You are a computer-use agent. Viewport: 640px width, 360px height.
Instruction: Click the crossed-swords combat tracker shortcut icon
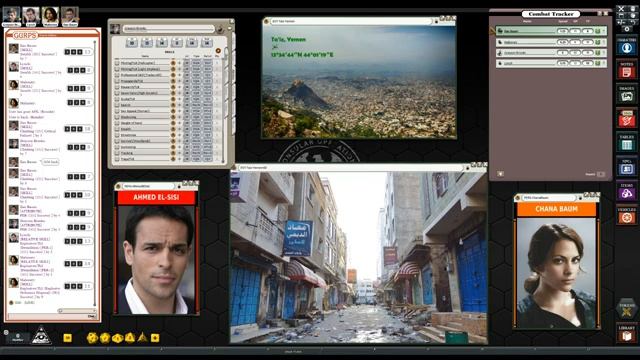[x=621, y=9]
